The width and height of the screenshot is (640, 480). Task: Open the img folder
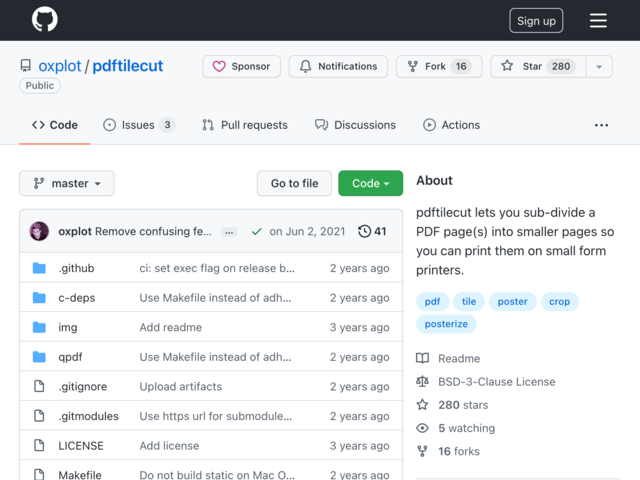point(68,327)
